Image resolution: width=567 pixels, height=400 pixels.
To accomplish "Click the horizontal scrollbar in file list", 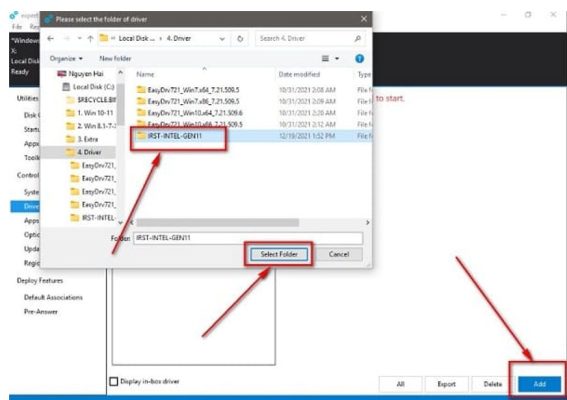I will click(x=217, y=222).
